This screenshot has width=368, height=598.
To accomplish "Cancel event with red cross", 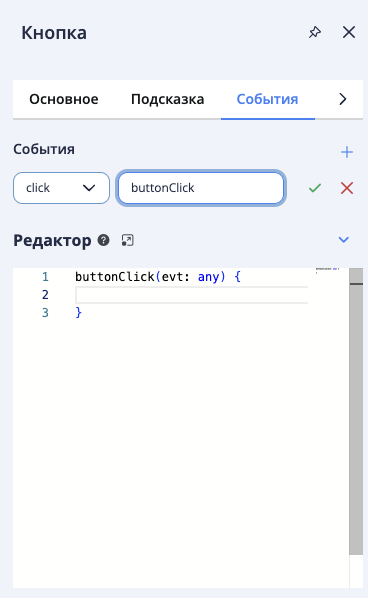I will point(347,188).
